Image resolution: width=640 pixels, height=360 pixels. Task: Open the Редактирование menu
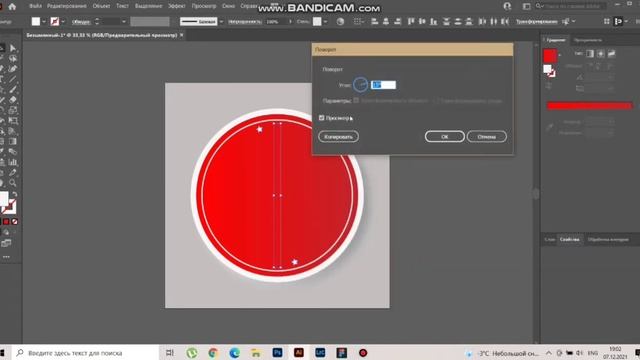(67, 6)
